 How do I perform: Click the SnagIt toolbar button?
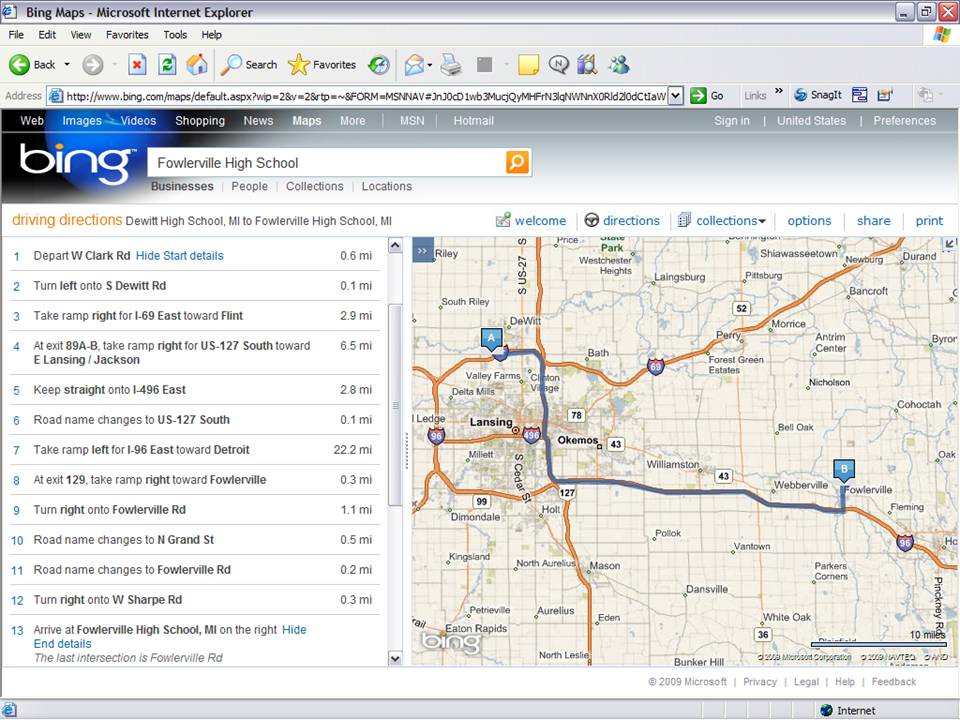pos(818,95)
